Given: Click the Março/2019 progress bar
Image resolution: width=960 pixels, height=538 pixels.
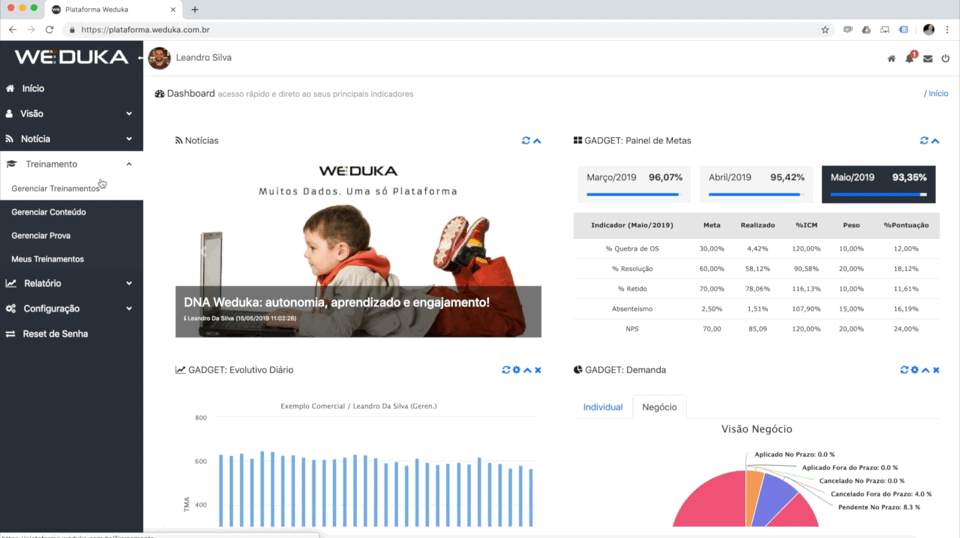Looking at the screenshot, I should [634, 195].
